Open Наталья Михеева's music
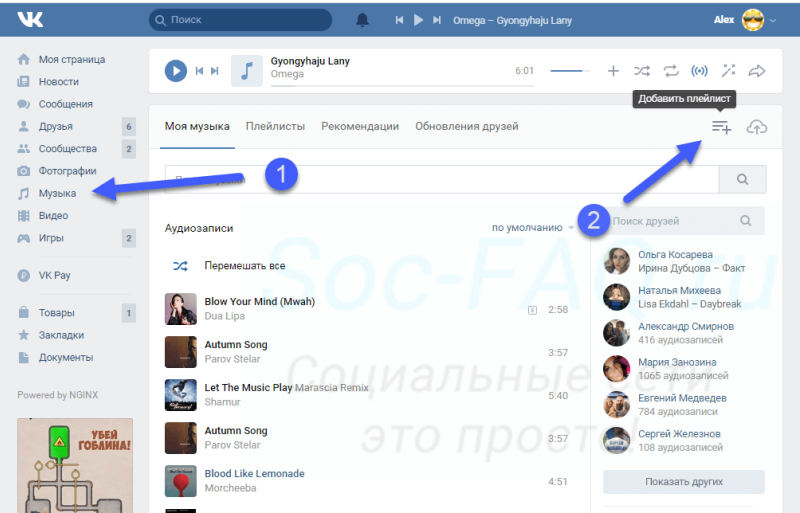 (x=683, y=297)
